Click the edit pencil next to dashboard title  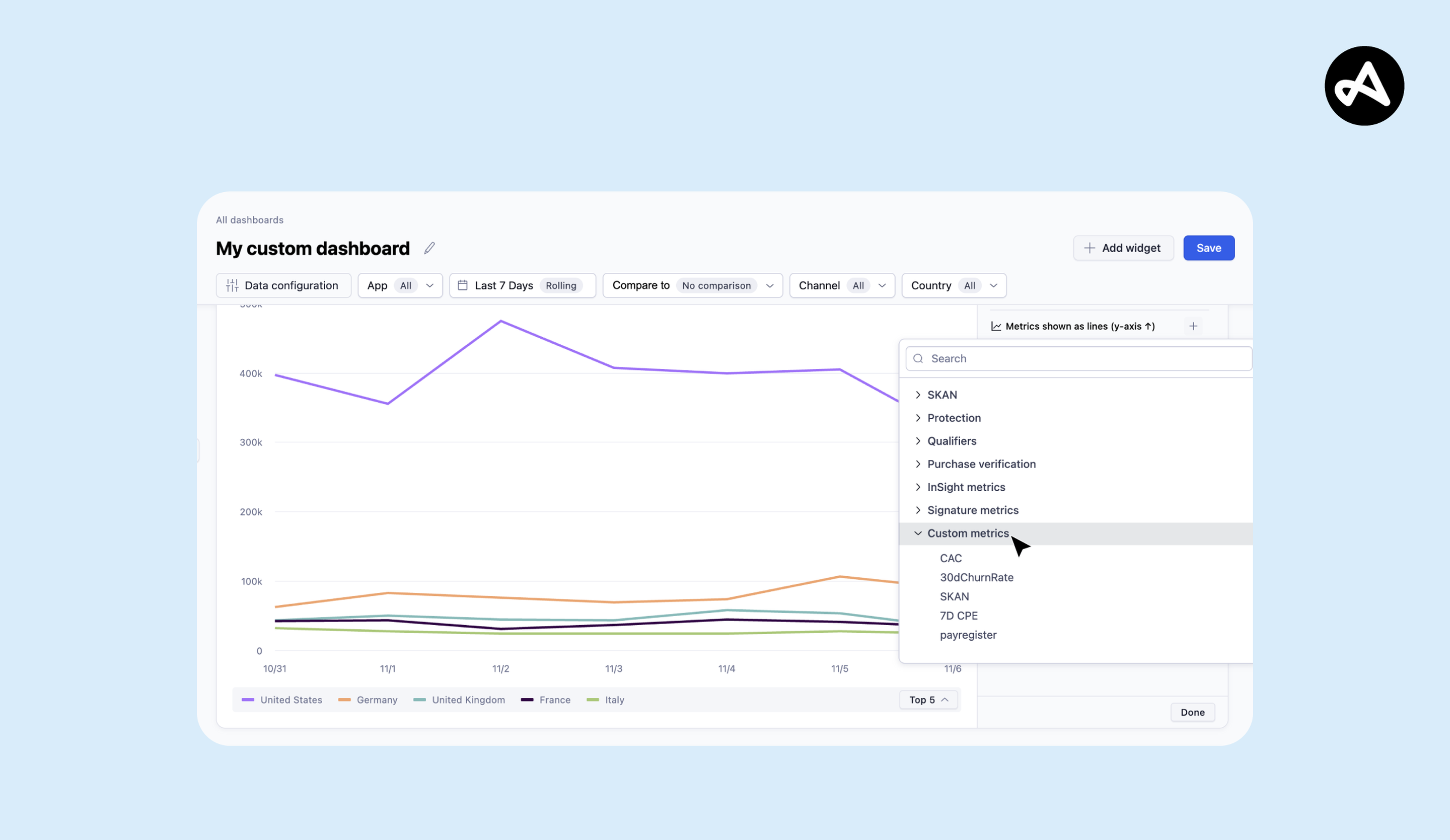tap(429, 248)
